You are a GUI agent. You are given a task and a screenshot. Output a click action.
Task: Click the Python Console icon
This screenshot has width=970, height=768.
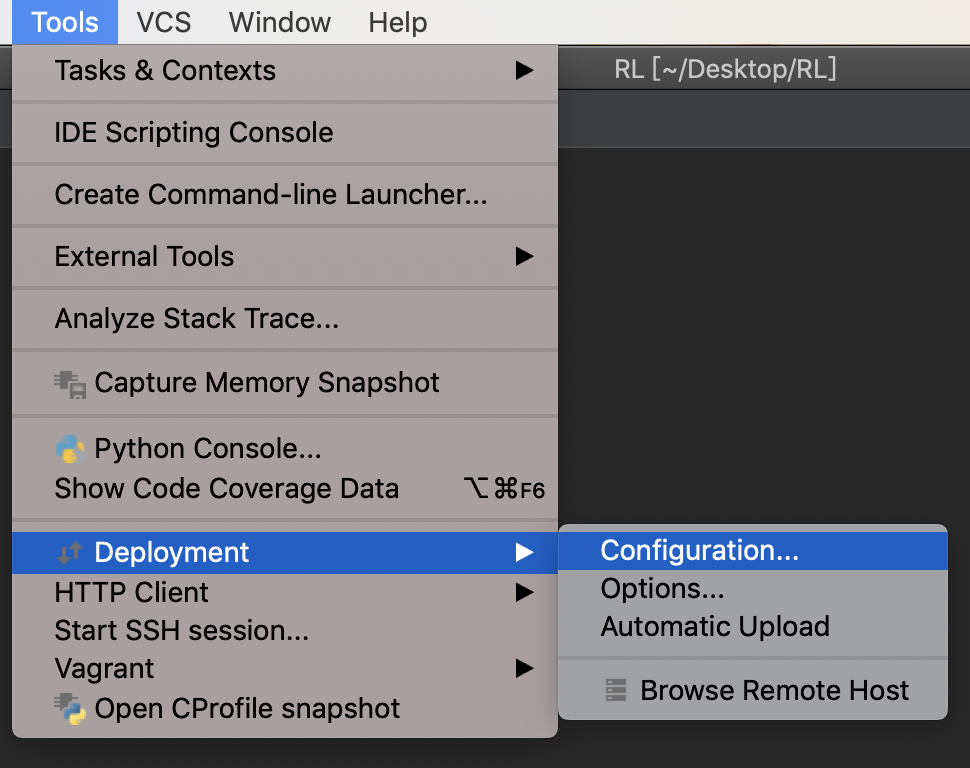[x=70, y=449]
